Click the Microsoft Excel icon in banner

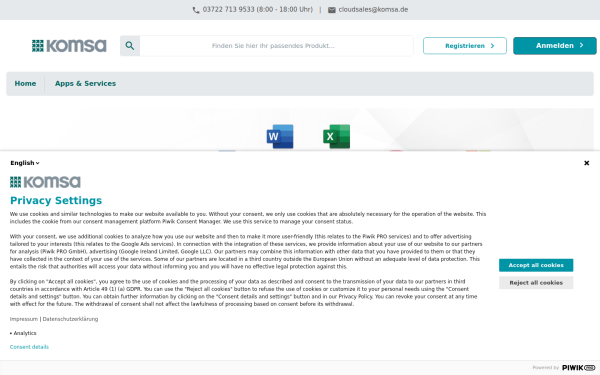point(337,136)
